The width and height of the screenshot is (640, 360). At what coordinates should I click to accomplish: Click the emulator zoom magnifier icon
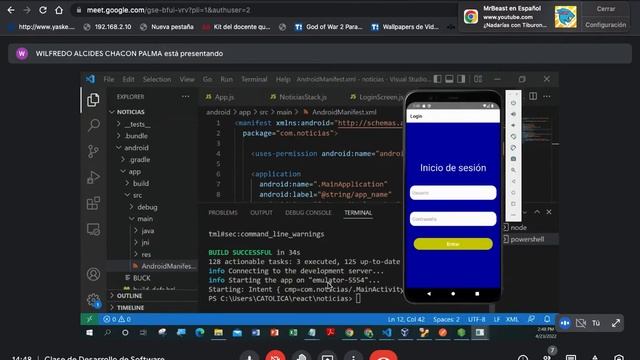(513, 170)
